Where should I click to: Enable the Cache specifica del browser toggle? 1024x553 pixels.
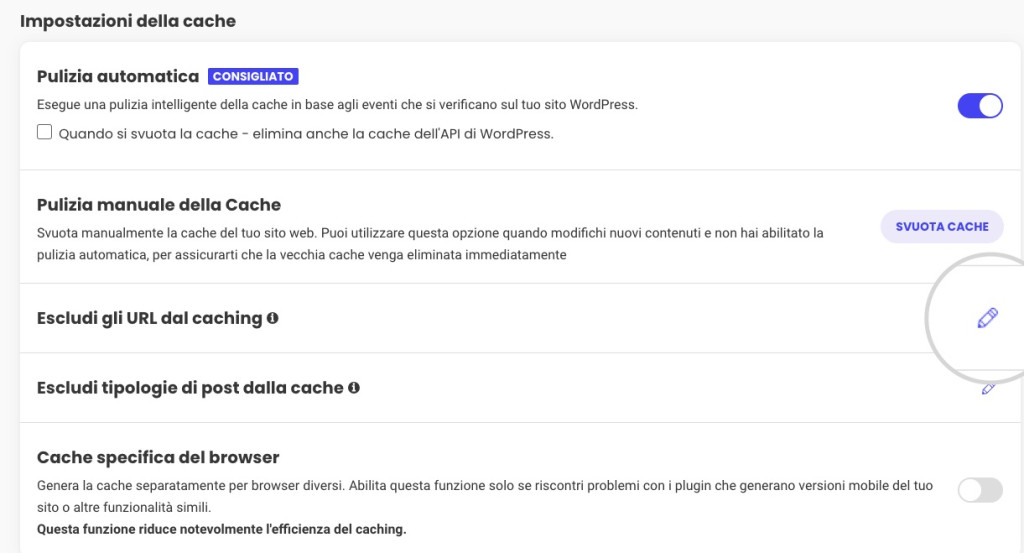pyautogui.click(x=980, y=490)
